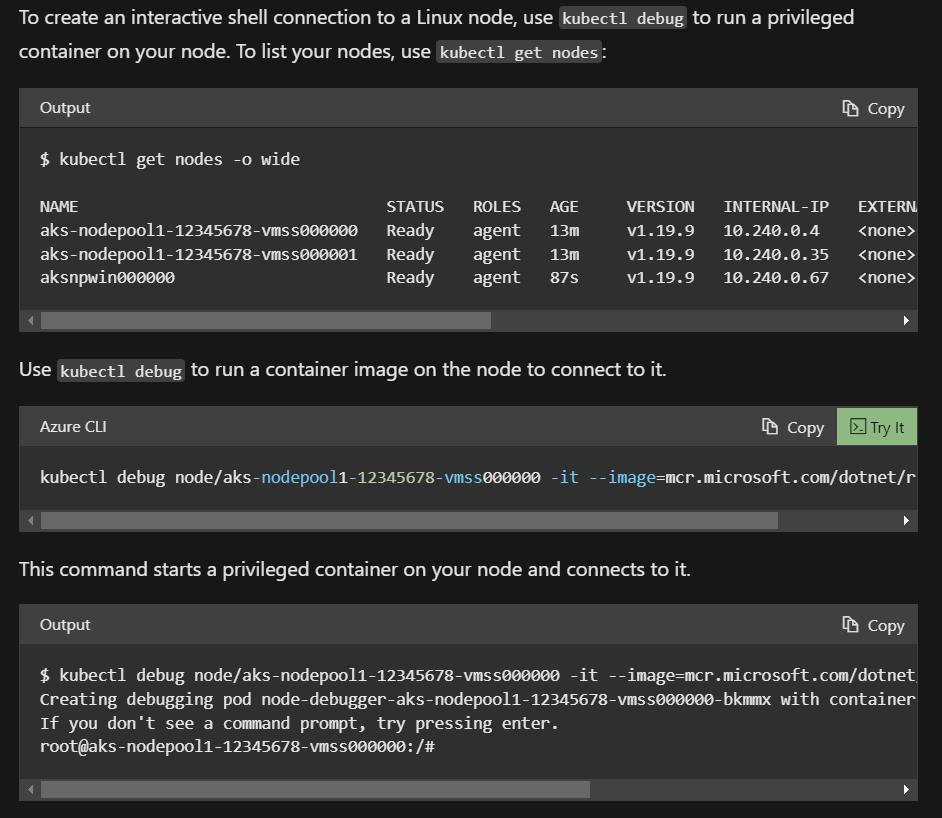Click node name aks-nodepool1-12345678-vmss000001 in table
Image resolution: width=942 pixels, height=818 pixels.
point(199,255)
